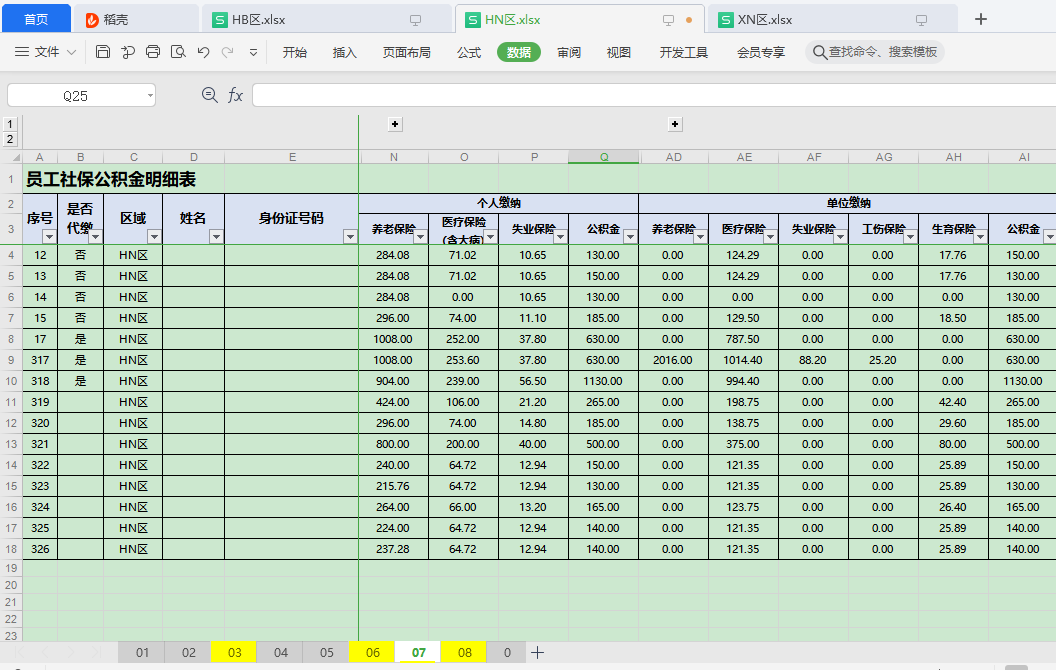Open quick access toolbar customize arrow

253,52
